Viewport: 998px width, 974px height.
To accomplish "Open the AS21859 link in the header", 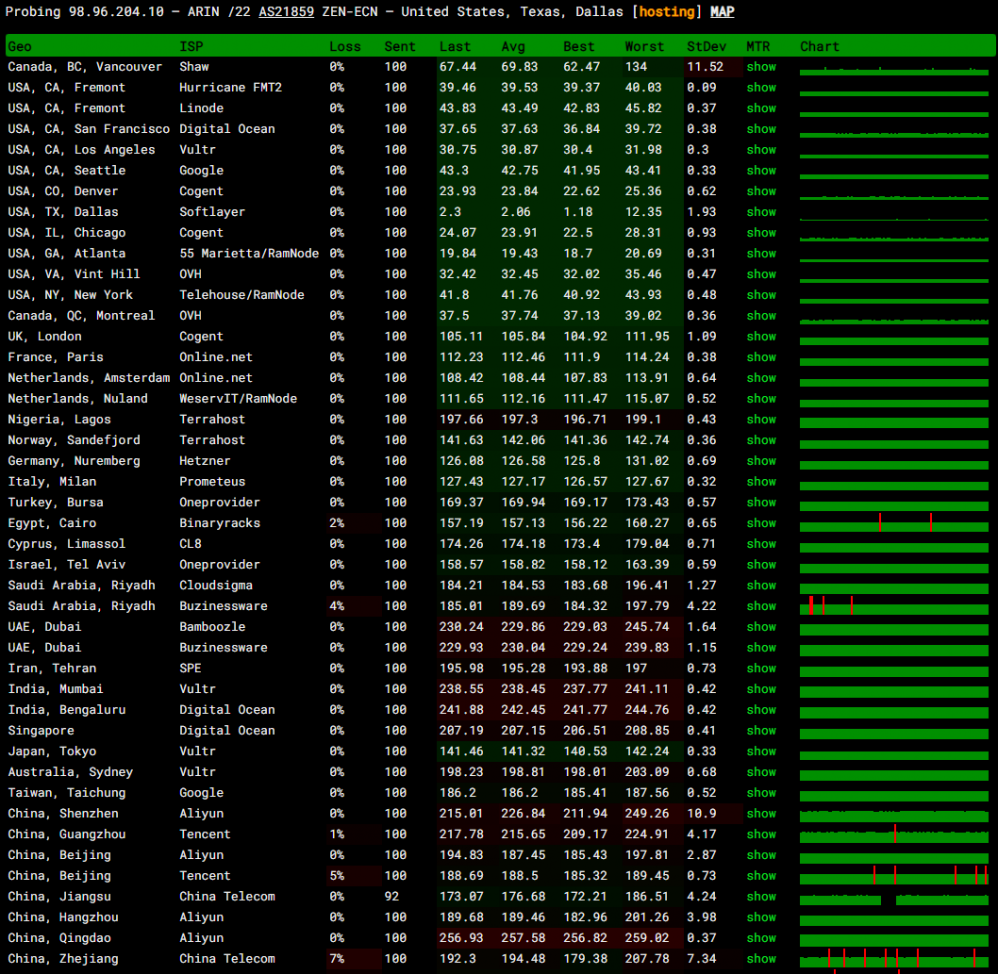I will point(286,11).
